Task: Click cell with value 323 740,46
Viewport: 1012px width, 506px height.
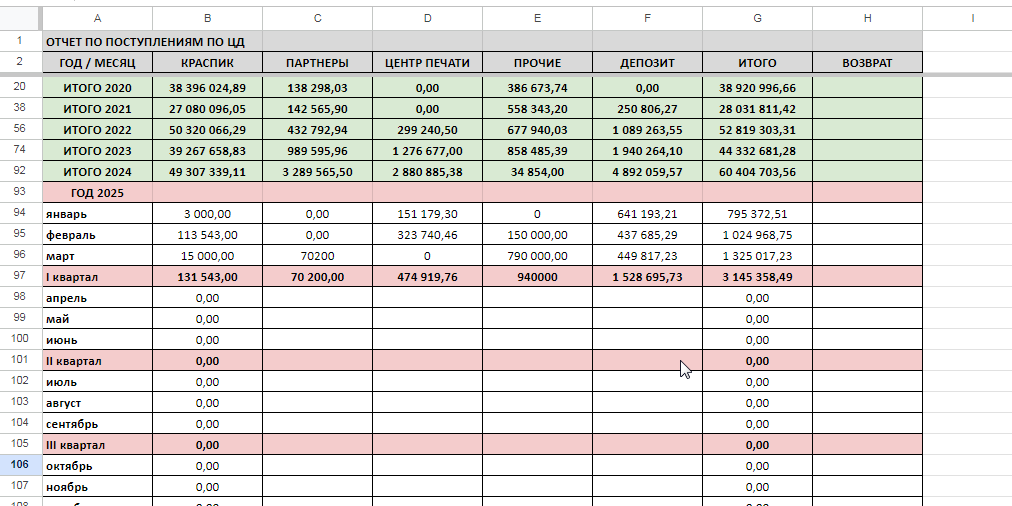Action: point(427,235)
